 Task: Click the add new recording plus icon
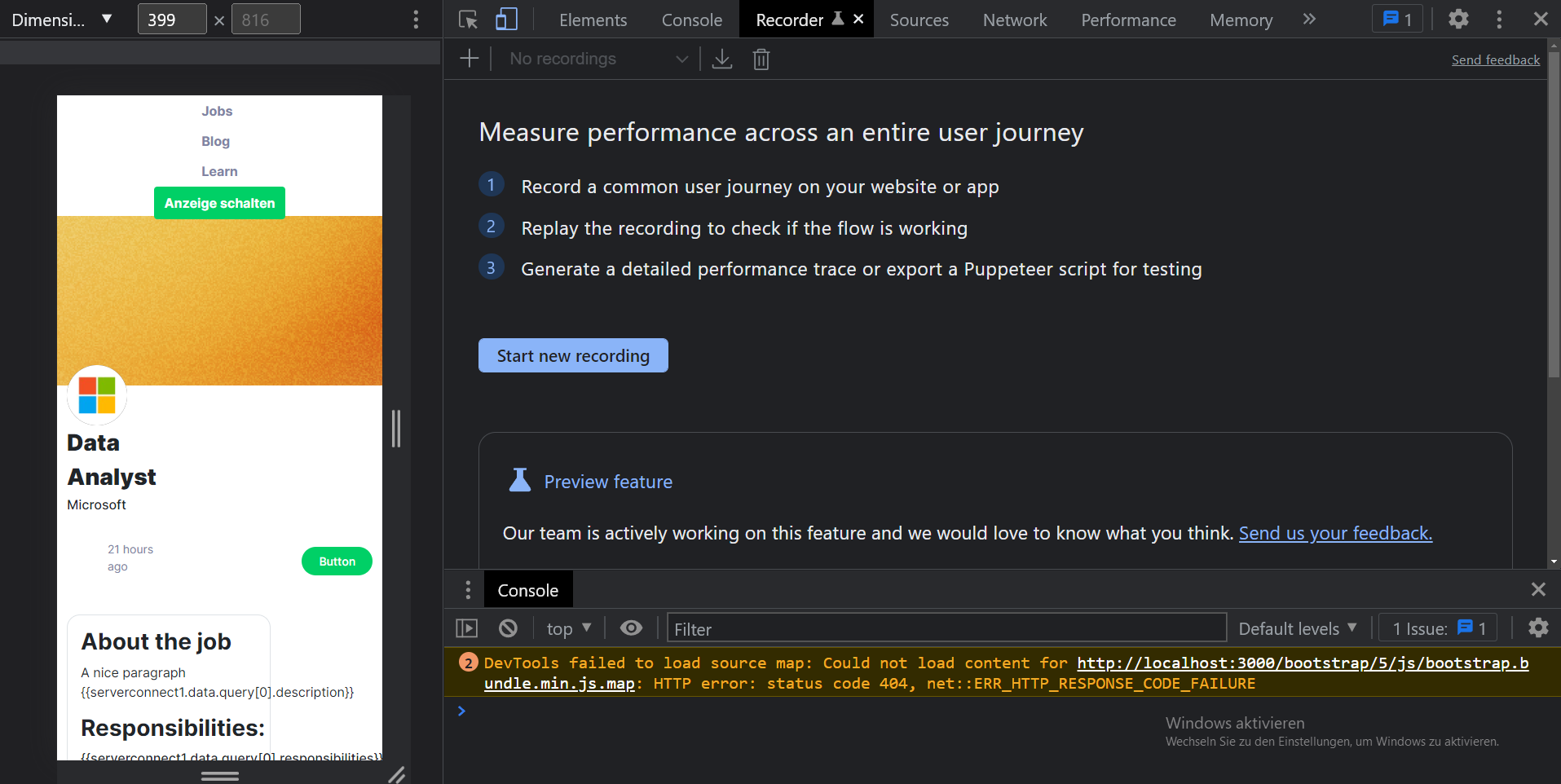pyautogui.click(x=470, y=59)
